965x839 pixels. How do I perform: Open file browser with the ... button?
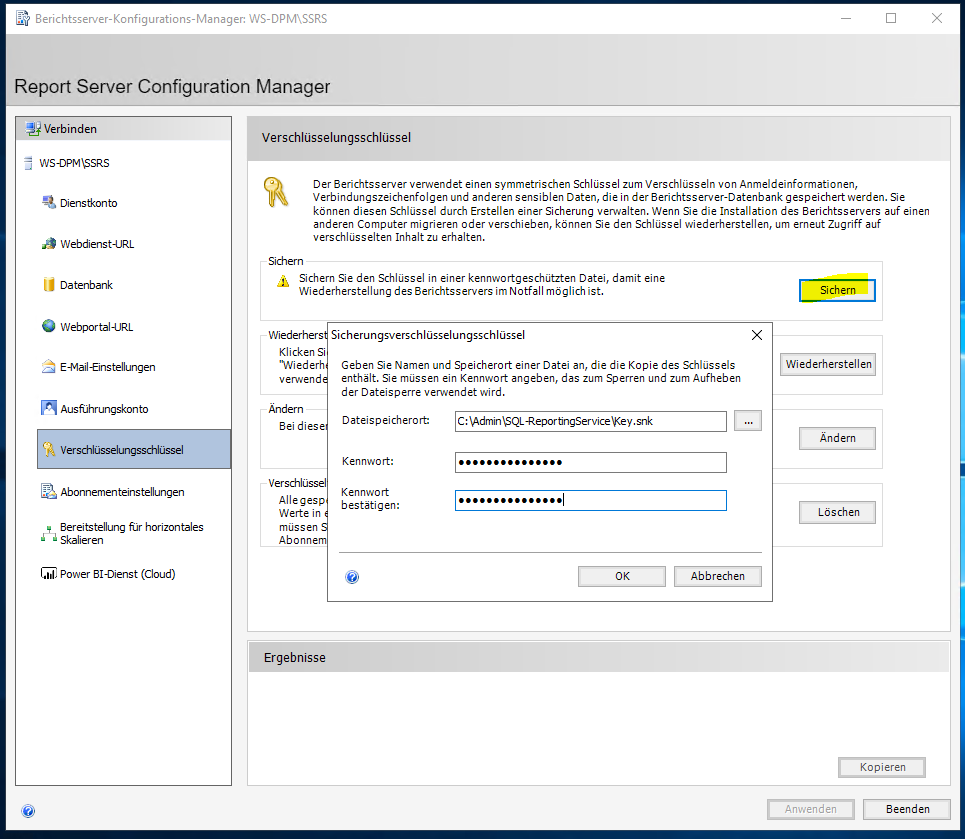click(x=748, y=421)
